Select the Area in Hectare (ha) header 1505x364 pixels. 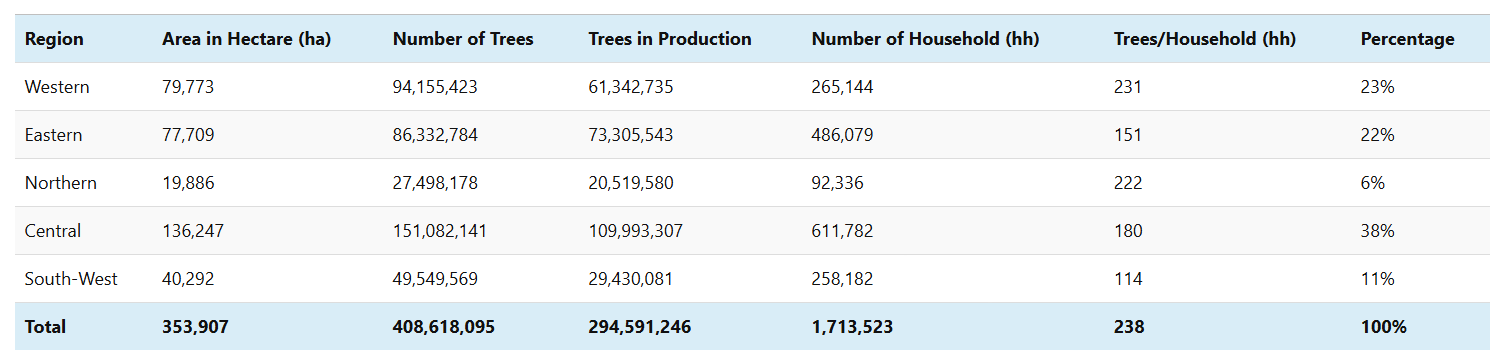246,39
